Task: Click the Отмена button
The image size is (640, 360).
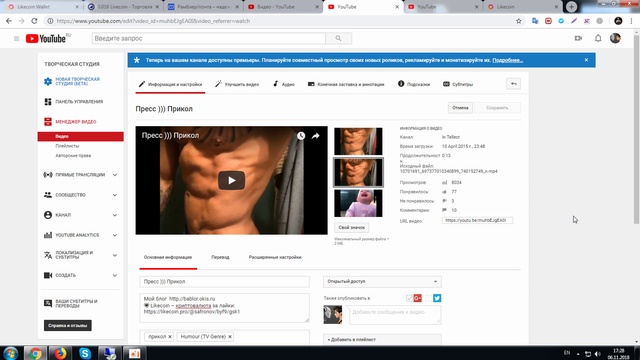Action: coord(460,108)
